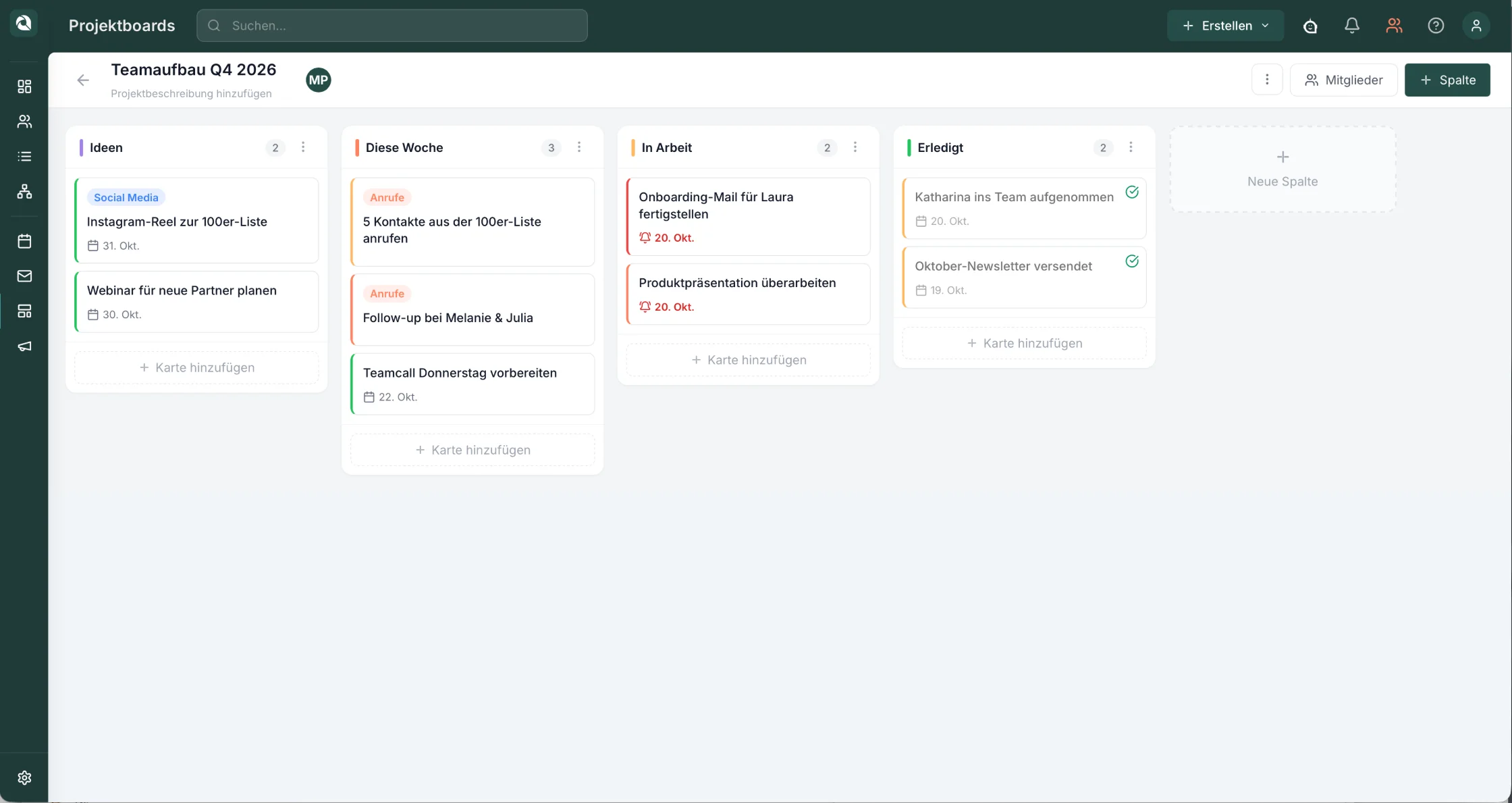
Task: Open the calendar icon in sidebar
Action: [x=24, y=241]
